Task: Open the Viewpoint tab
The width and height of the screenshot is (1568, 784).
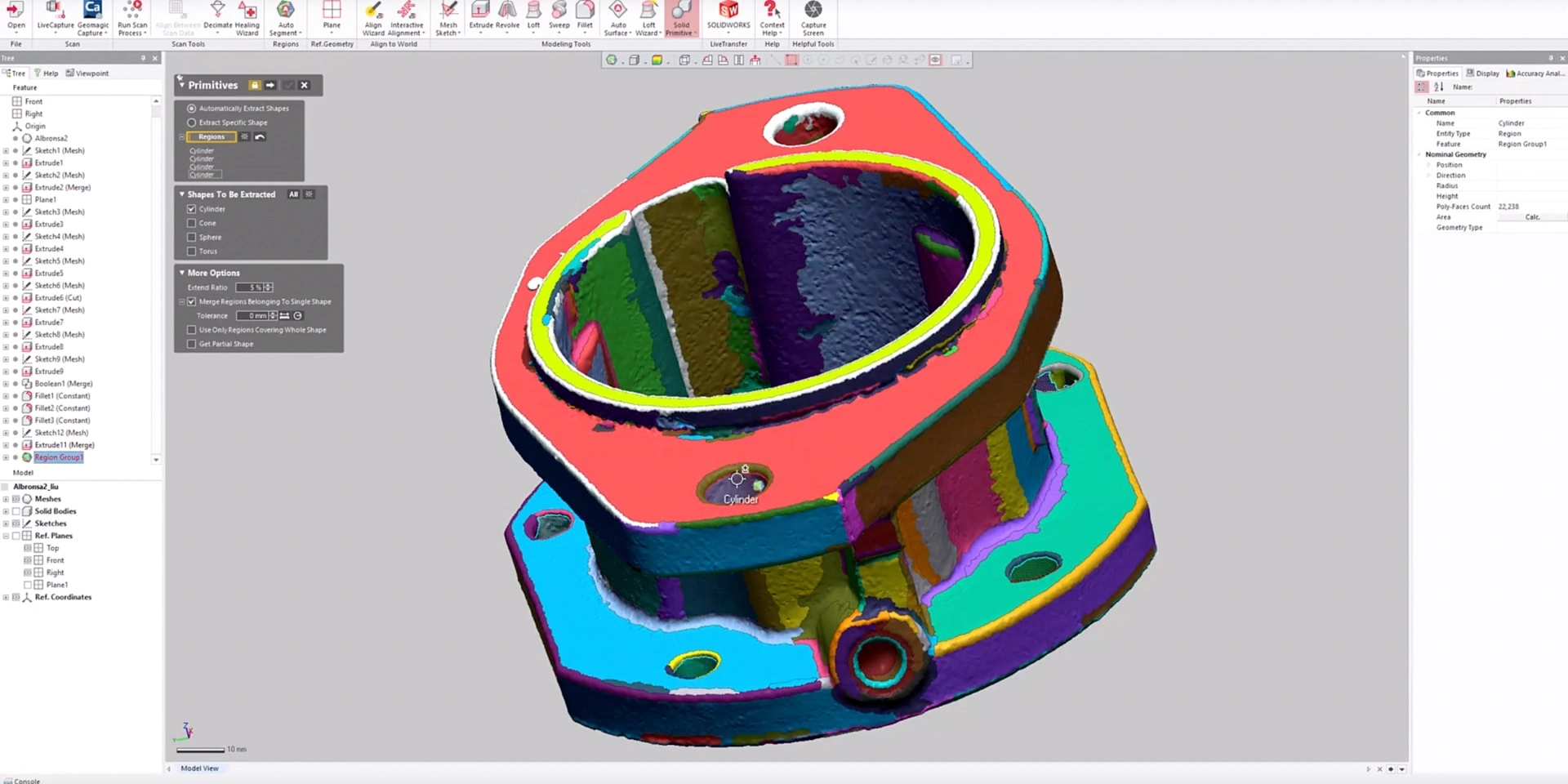Action: pos(87,73)
